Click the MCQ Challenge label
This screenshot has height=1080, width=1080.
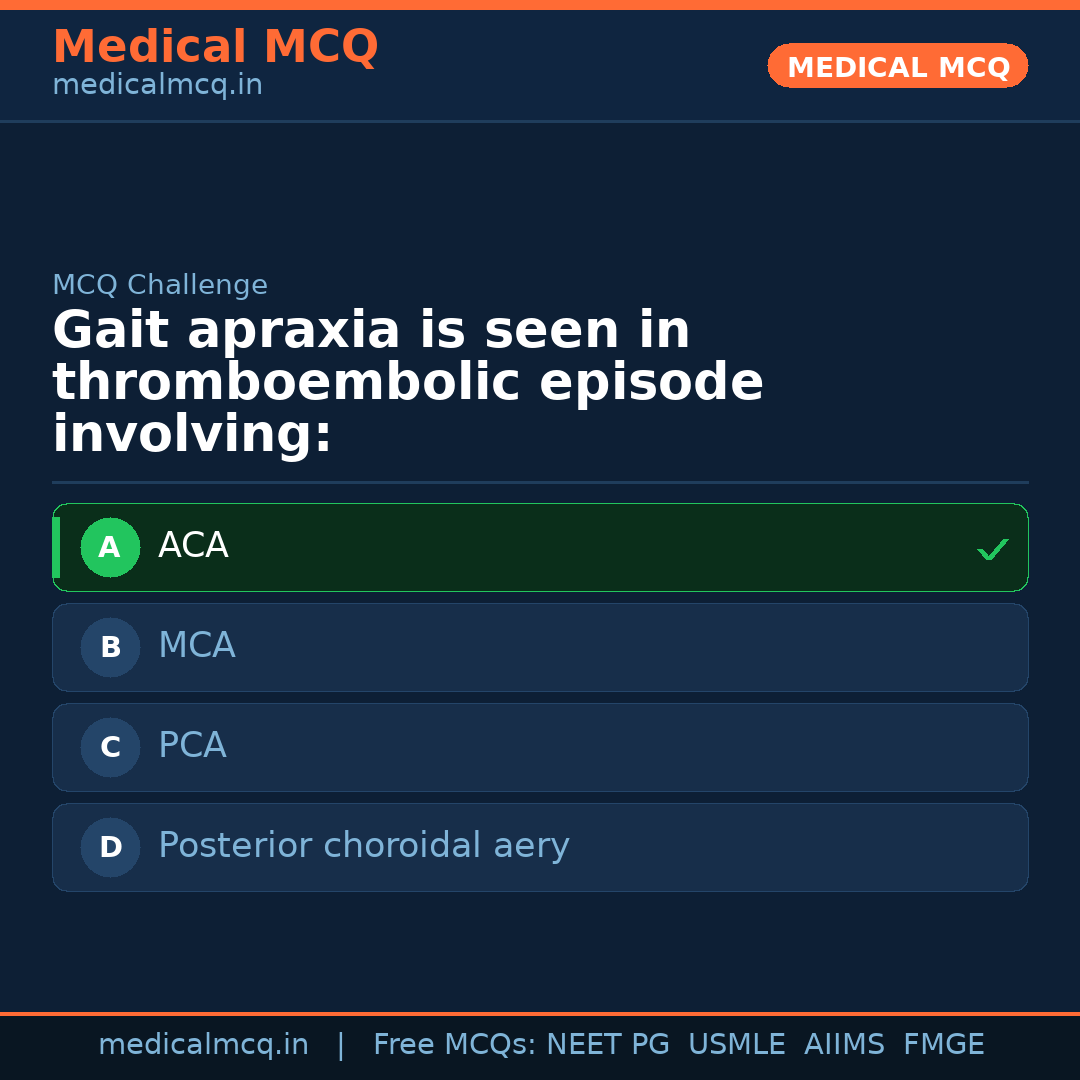coord(160,286)
